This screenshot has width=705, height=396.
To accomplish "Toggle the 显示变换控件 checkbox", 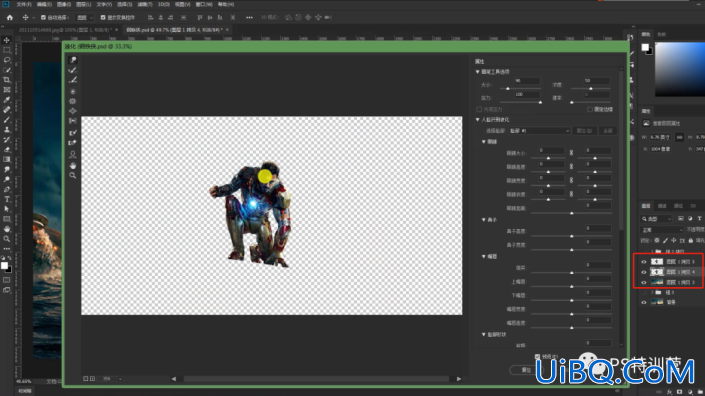I will pos(103,18).
